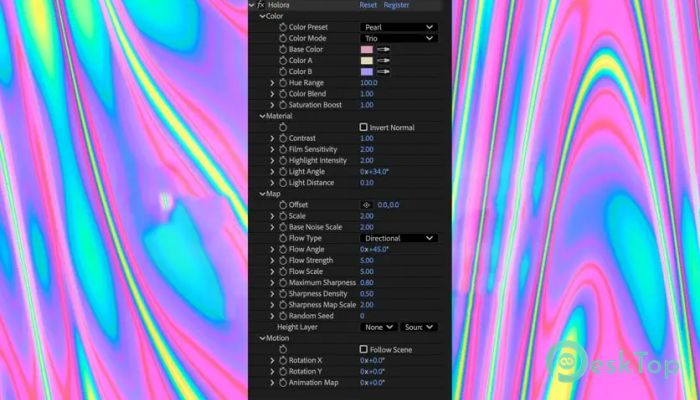The width and height of the screenshot is (700, 400).
Task: Click the Offset value 0.0,0.0
Action: [x=388, y=205]
